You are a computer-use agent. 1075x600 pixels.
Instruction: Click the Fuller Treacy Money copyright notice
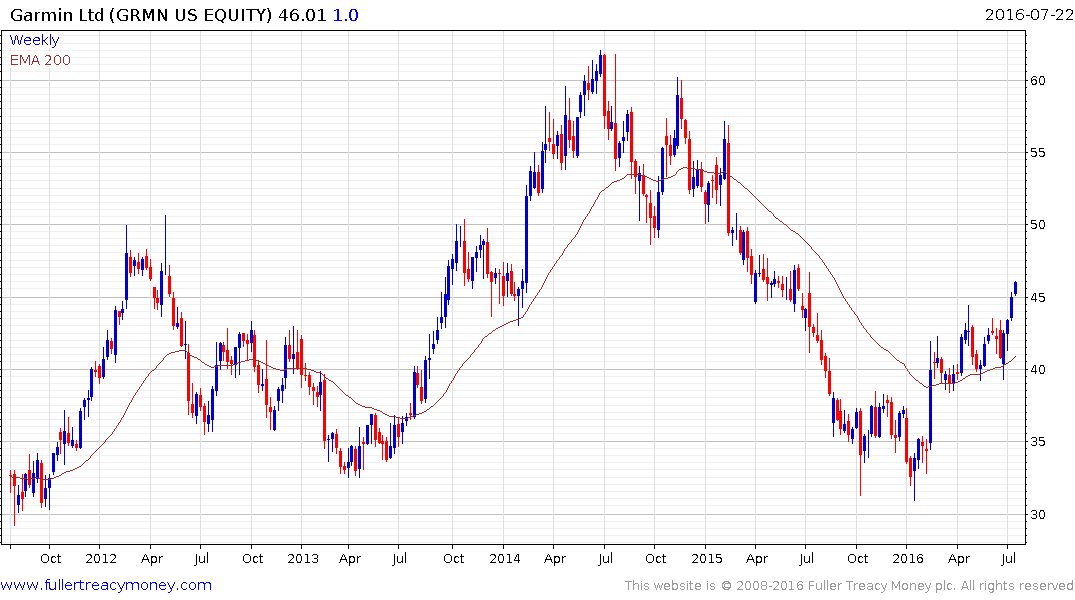[849, 585]
